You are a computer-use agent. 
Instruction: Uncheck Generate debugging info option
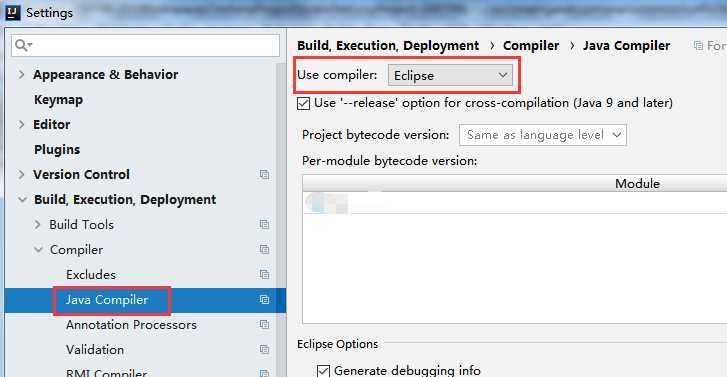[x=324, y=371]
